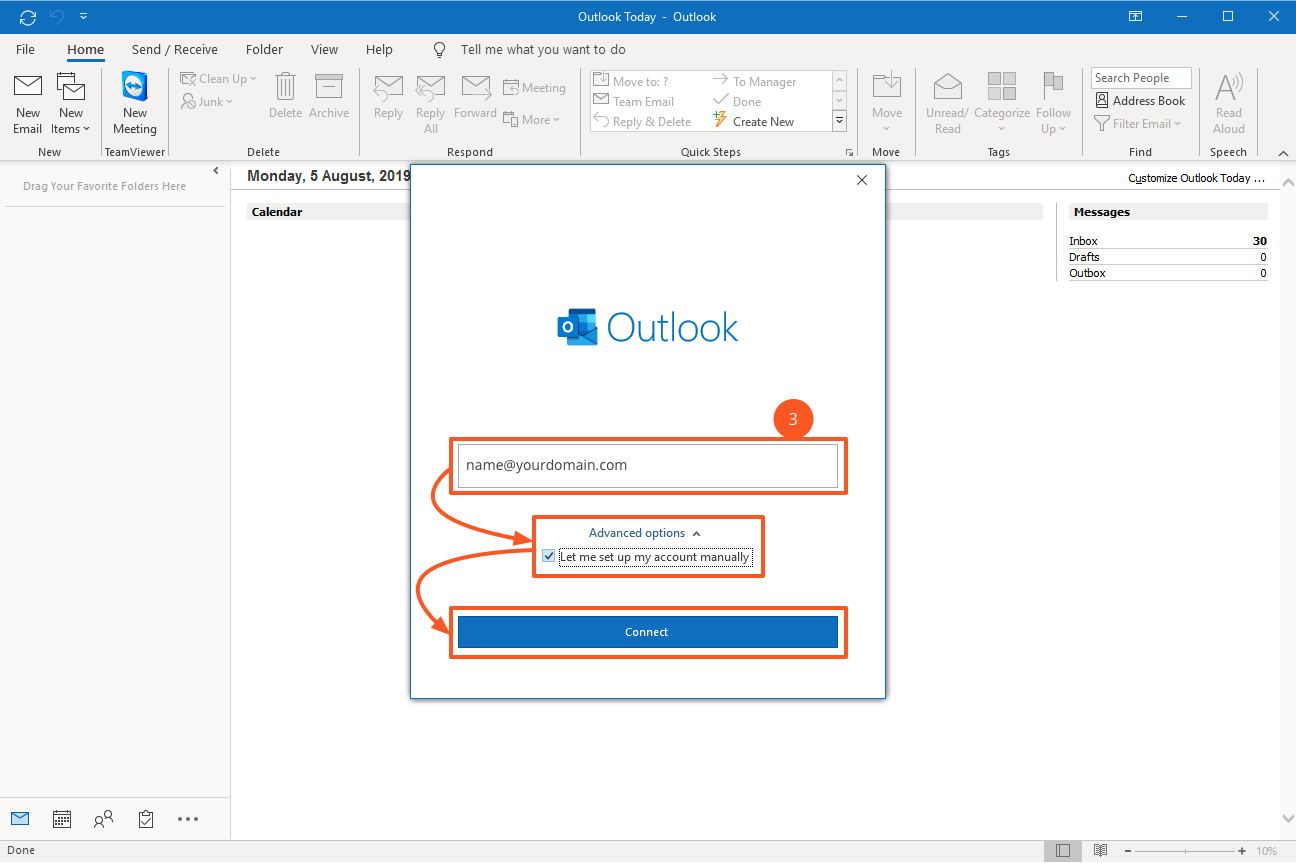Start a TeamViewer New Meeting
1296x863 pixels.
coord(134,102)
